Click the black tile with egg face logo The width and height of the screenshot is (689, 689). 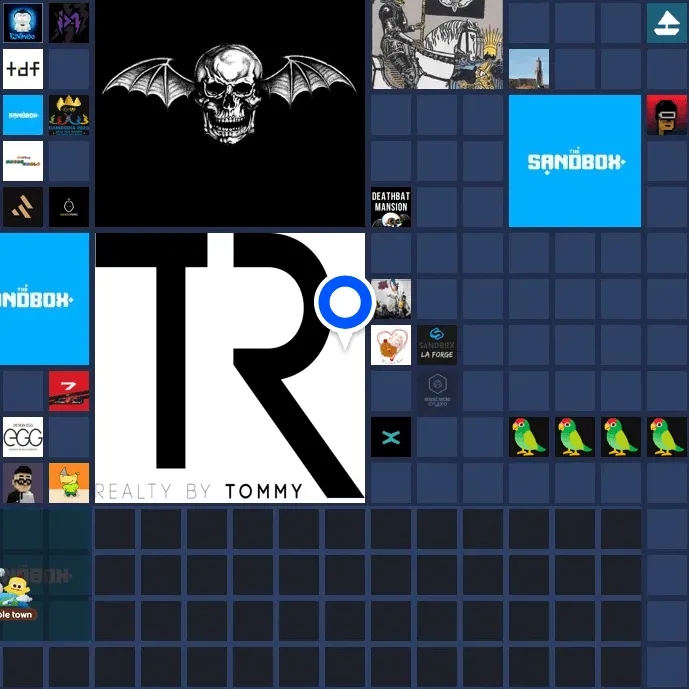69,207
